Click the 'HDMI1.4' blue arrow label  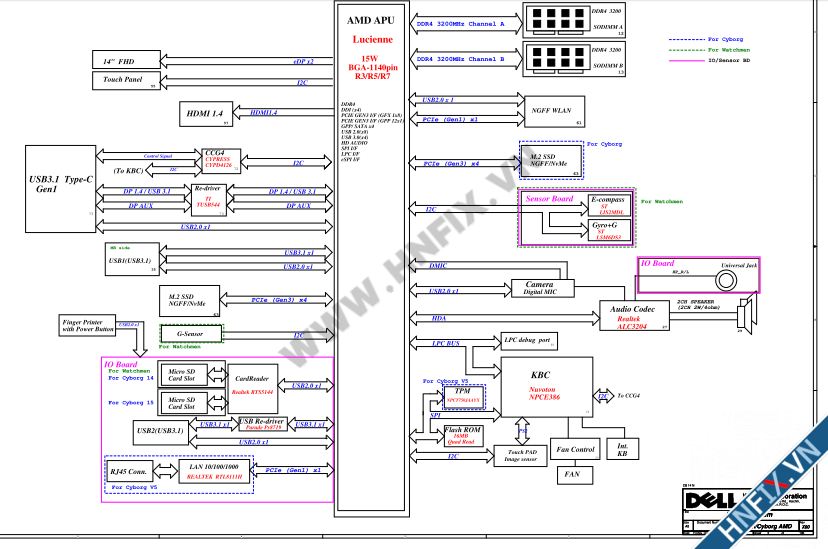click(x=264, y=112)
